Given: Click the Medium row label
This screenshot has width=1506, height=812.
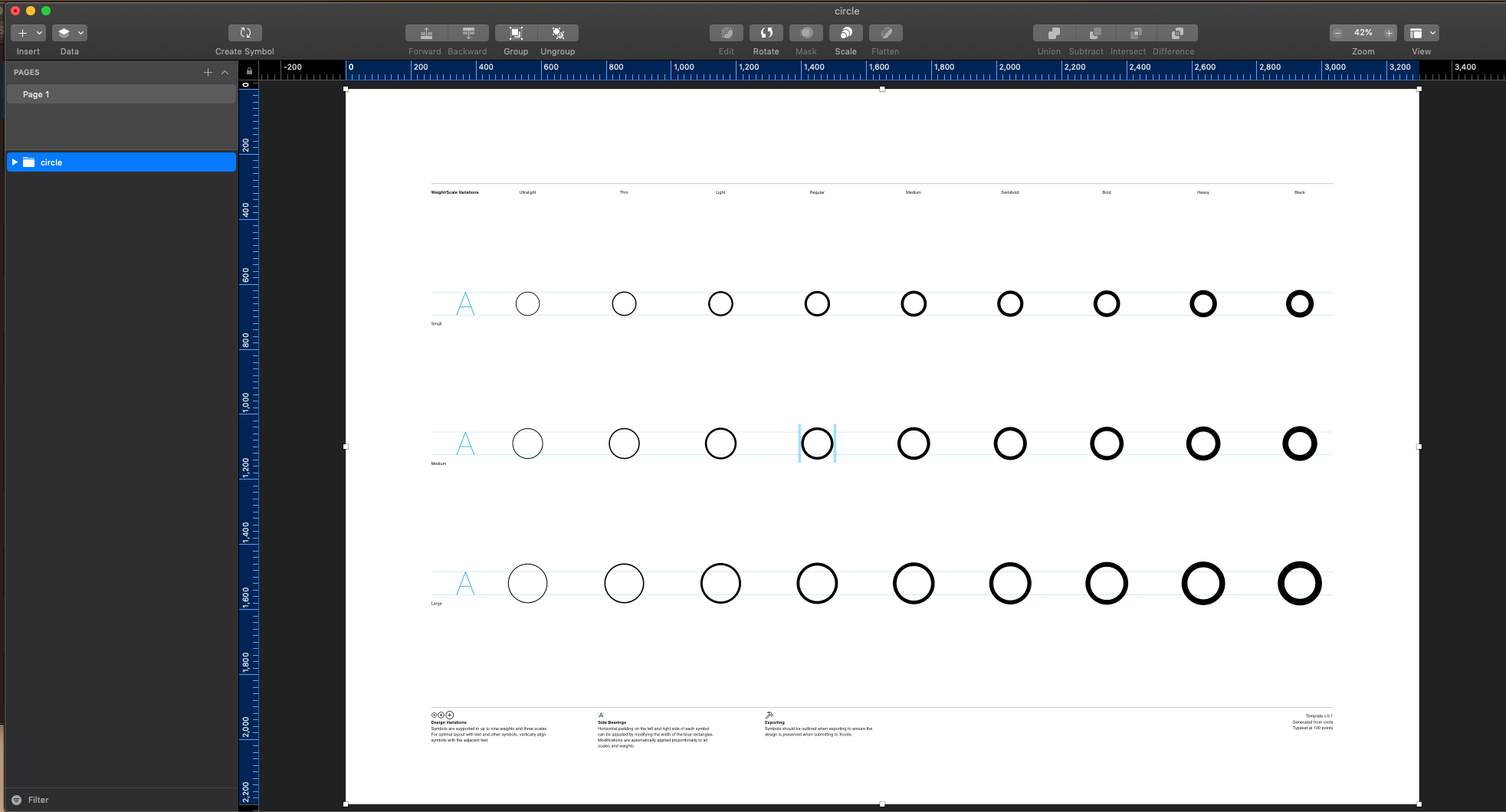Looking at the screenshot, I should point(438,463).
